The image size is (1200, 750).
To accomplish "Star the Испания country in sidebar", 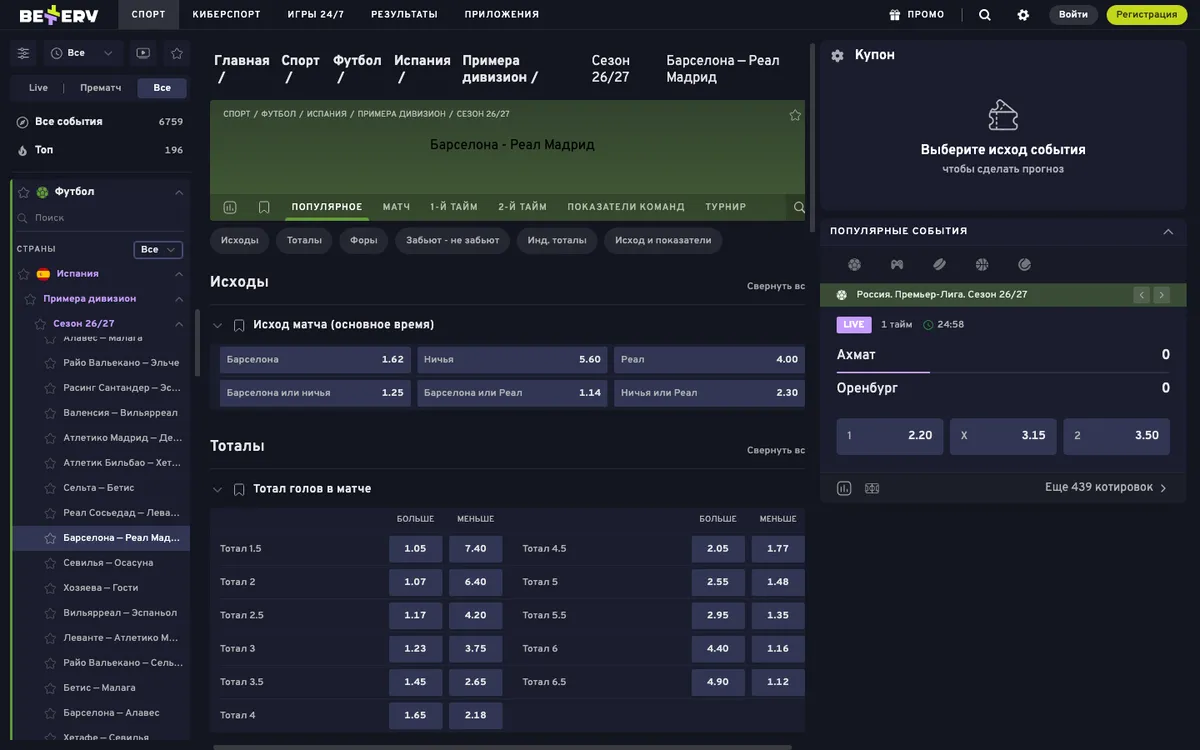I will click(24, 274).
